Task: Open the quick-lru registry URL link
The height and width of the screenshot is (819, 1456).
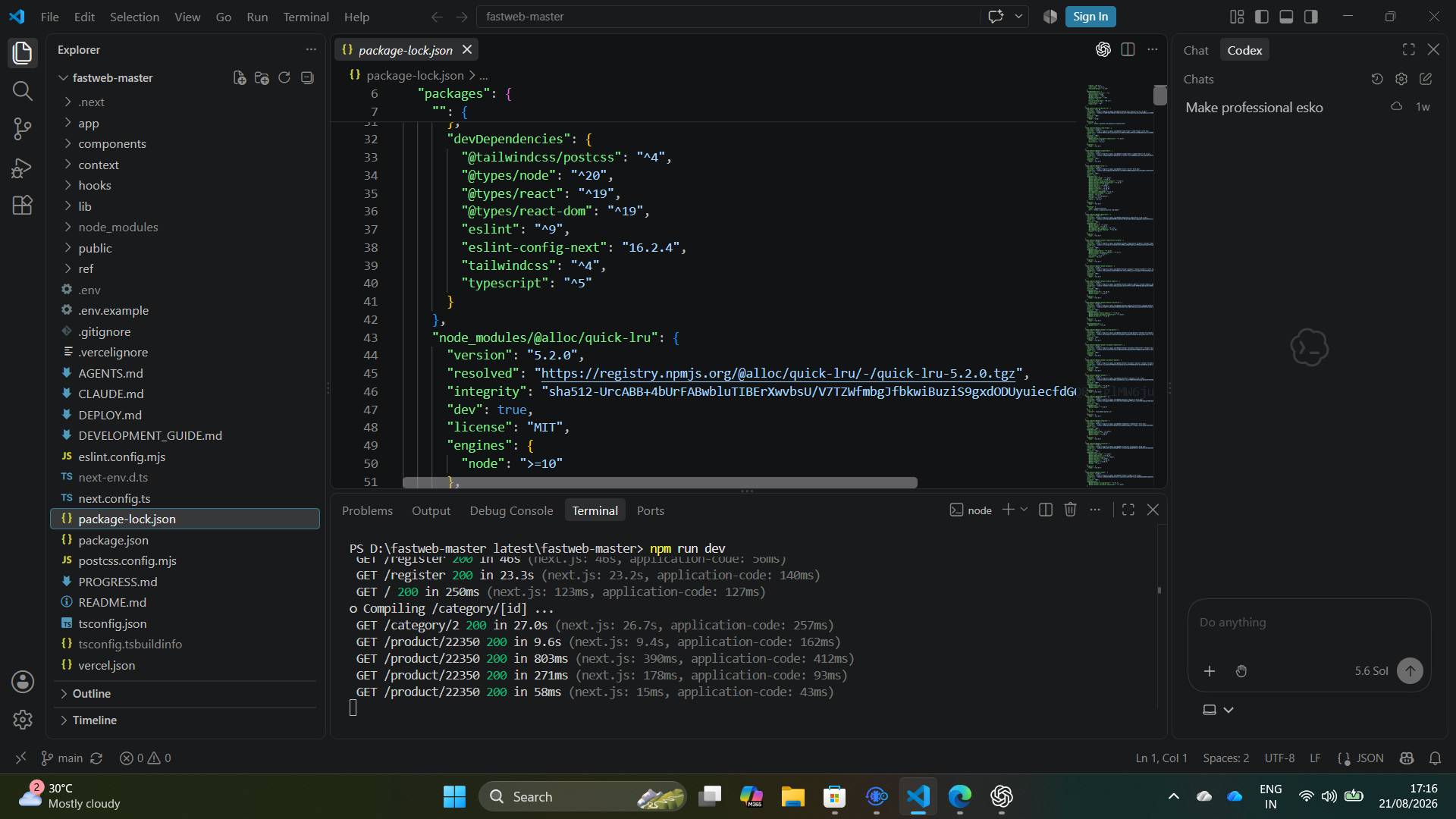Action: click(777, 373)
